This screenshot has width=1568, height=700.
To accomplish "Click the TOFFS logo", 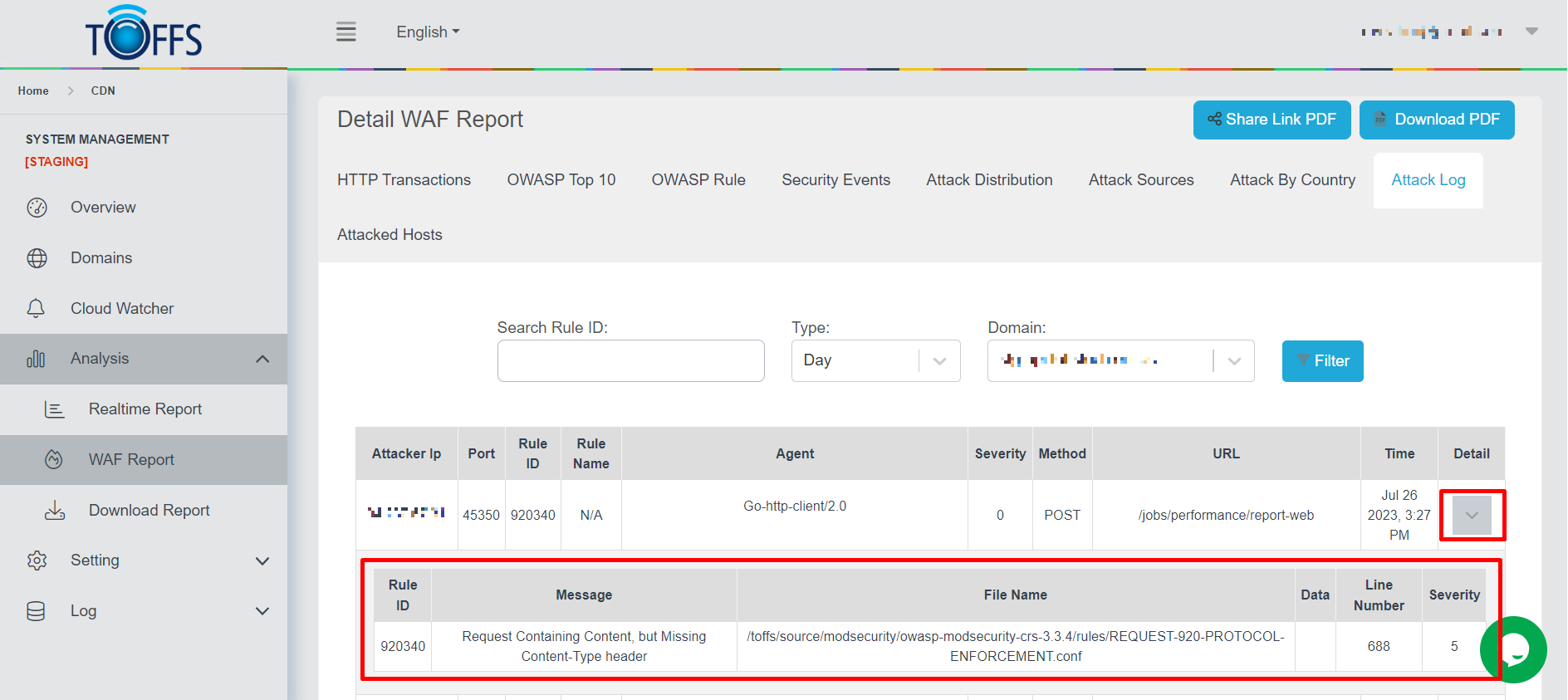I will click(x=144, y=34).
